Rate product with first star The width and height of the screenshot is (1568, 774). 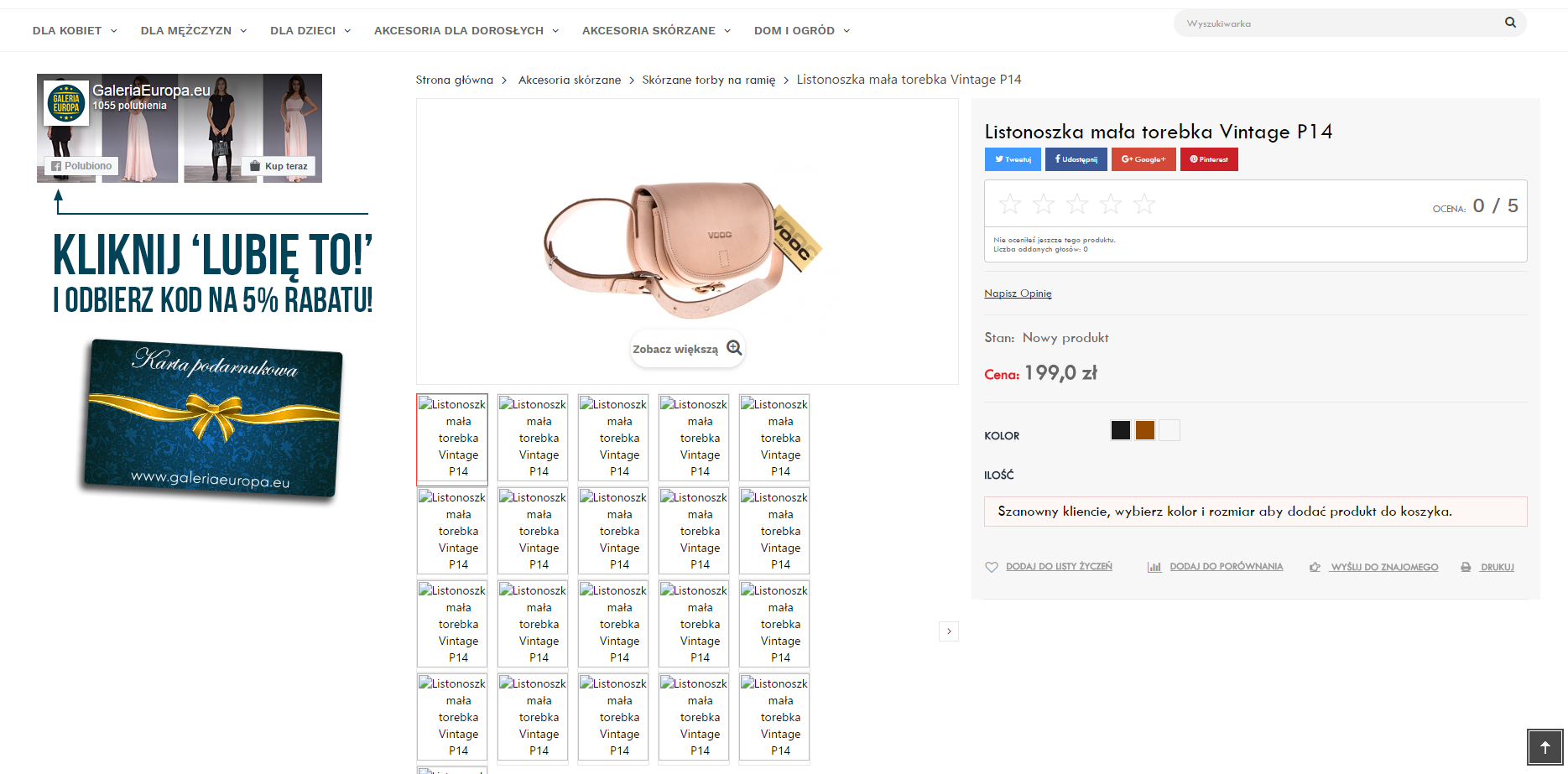(x=1010, y=204)
